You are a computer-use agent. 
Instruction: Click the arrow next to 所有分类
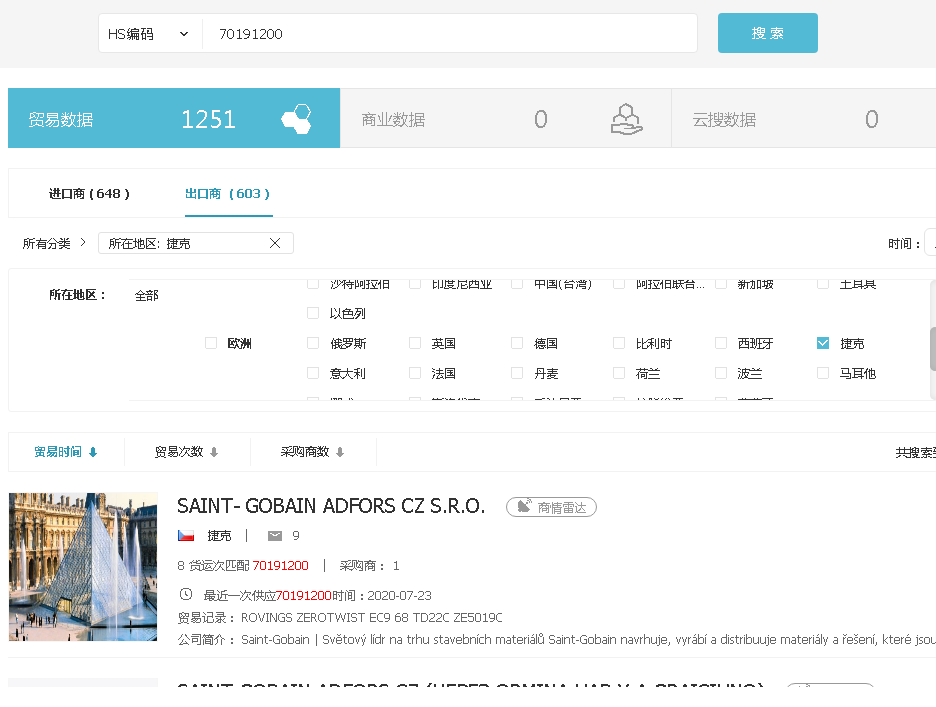tap(83, 242)
